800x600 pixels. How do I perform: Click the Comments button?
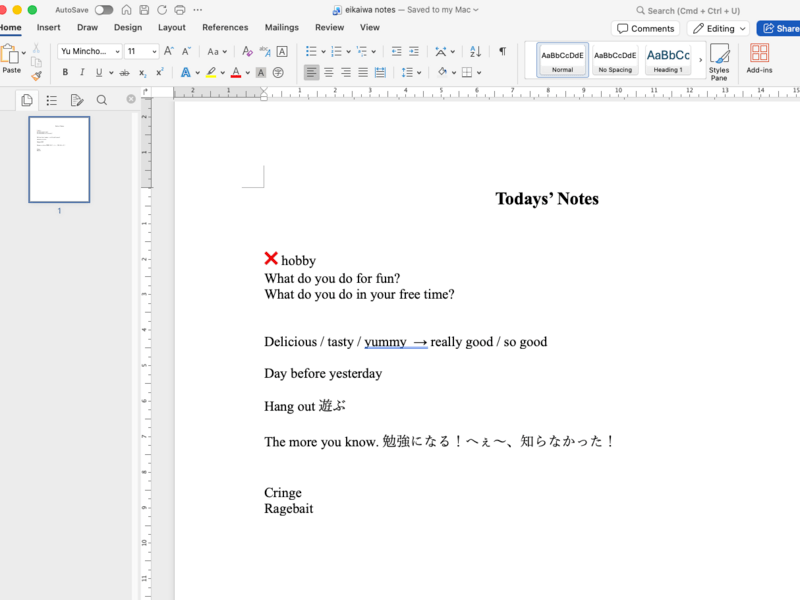645,29
